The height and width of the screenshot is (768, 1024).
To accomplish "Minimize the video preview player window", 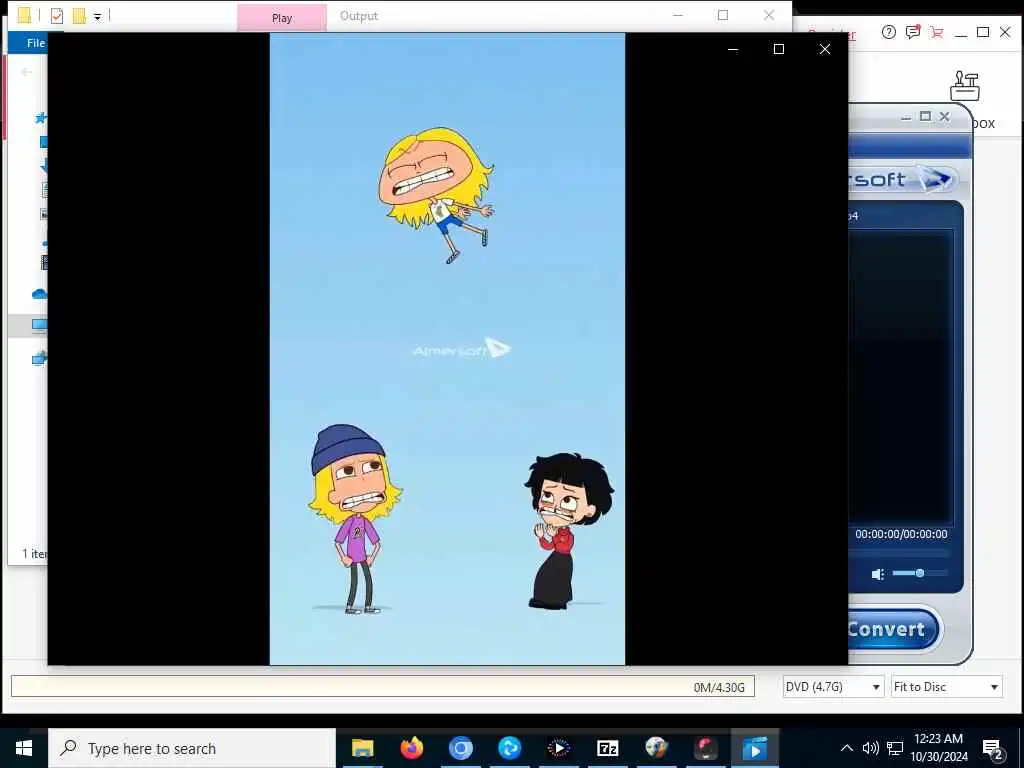I will (733, 49).
